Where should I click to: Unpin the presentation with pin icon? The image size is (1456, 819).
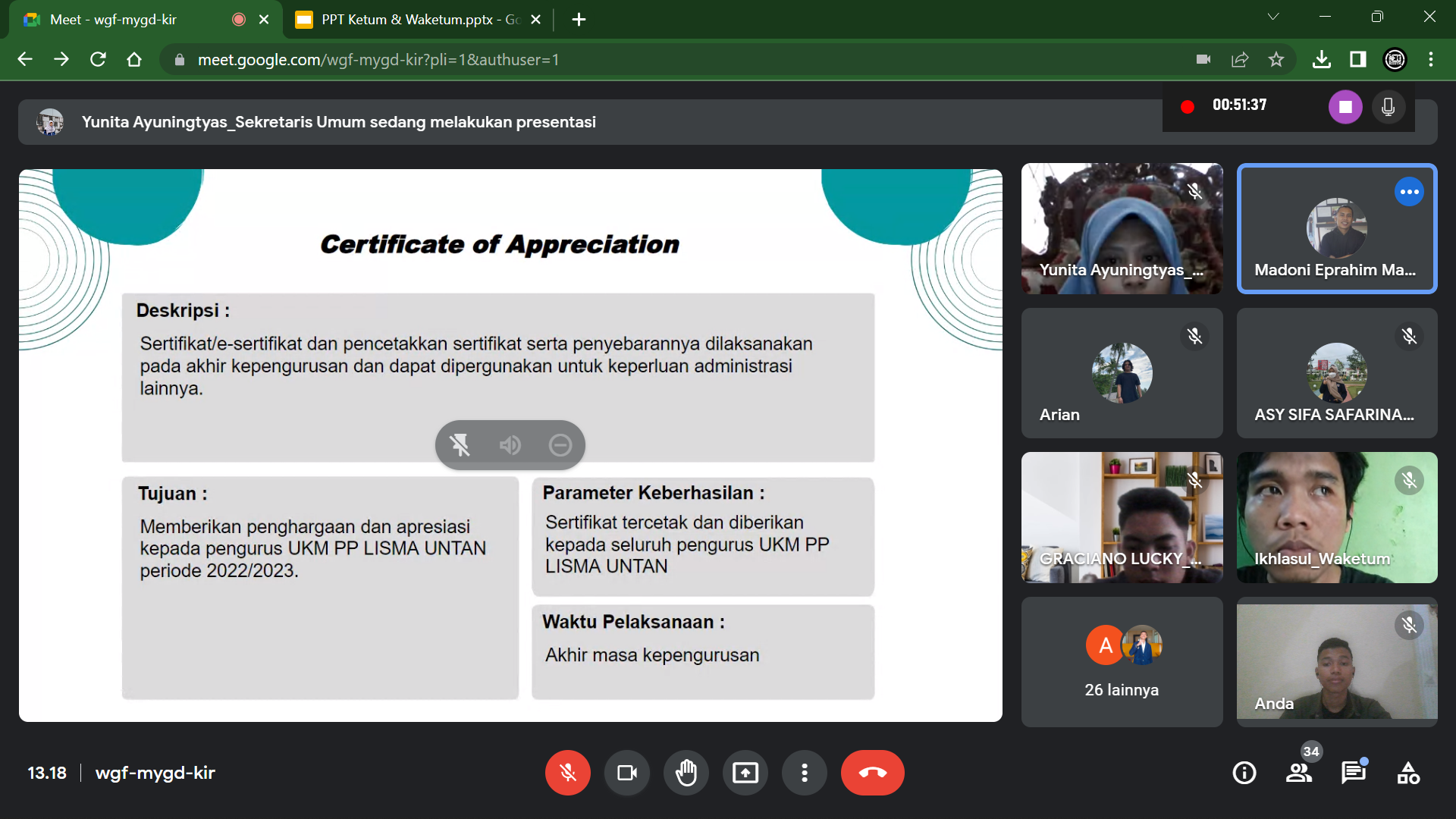tap(460, 445)
